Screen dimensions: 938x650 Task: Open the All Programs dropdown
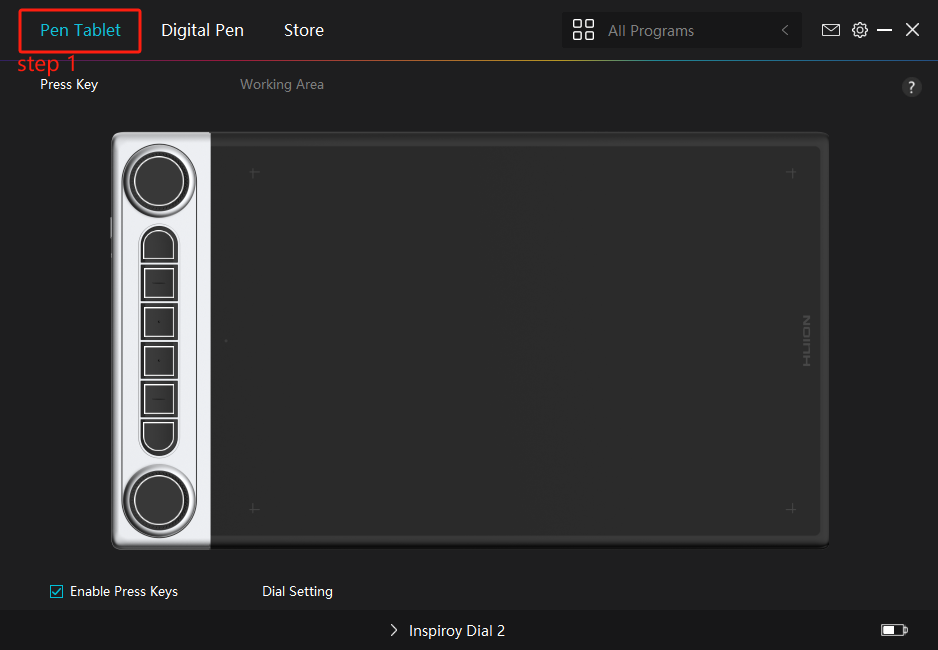click(x=681, y=30)
